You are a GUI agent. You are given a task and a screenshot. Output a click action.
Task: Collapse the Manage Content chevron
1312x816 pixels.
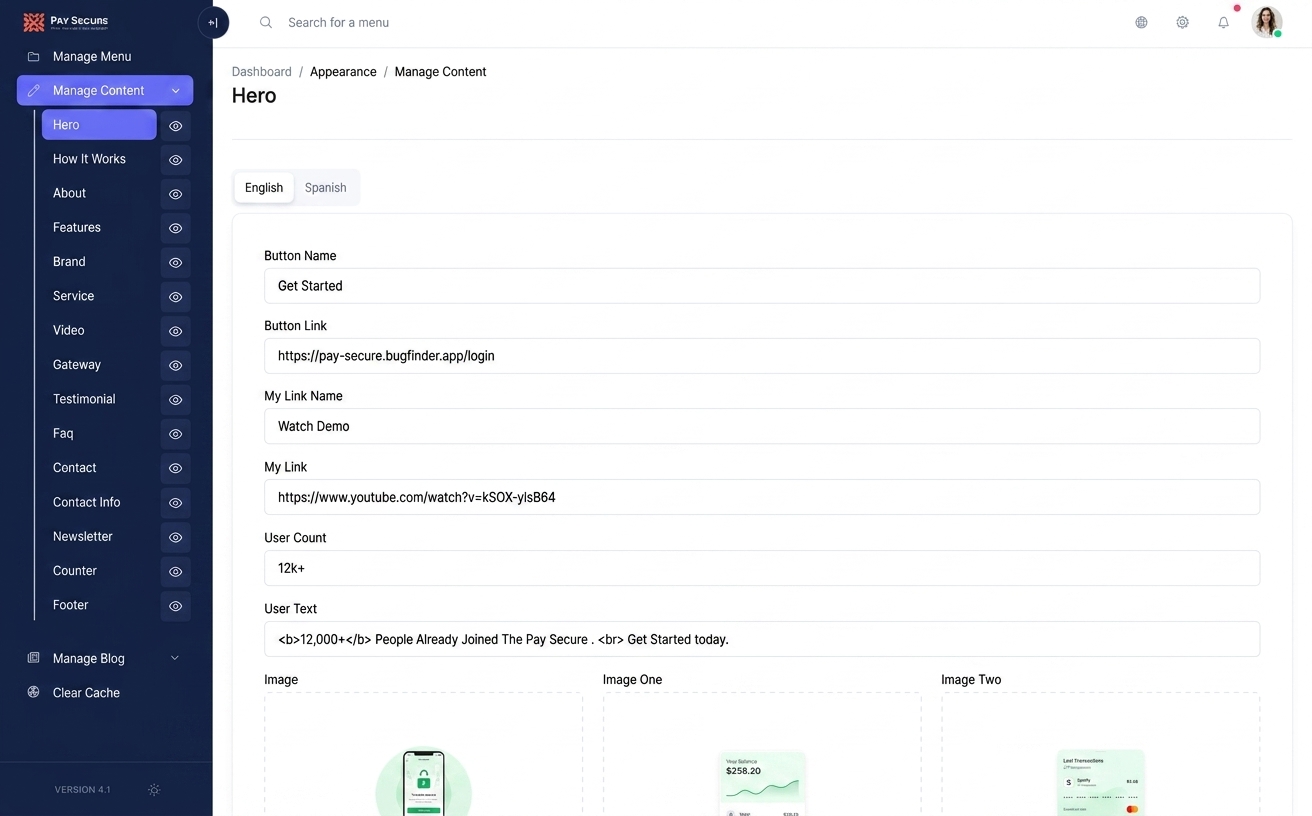tap(175, 91)
